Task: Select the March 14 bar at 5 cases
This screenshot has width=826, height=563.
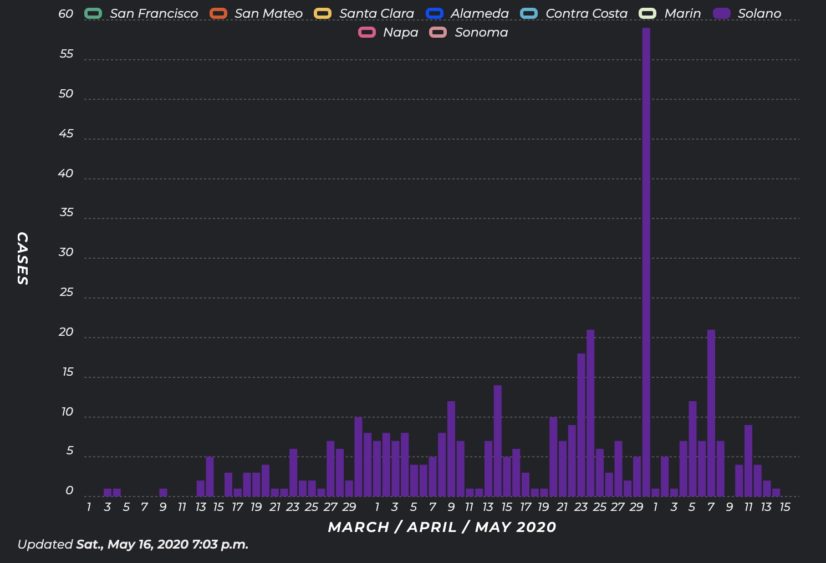Action: point(210,477)
